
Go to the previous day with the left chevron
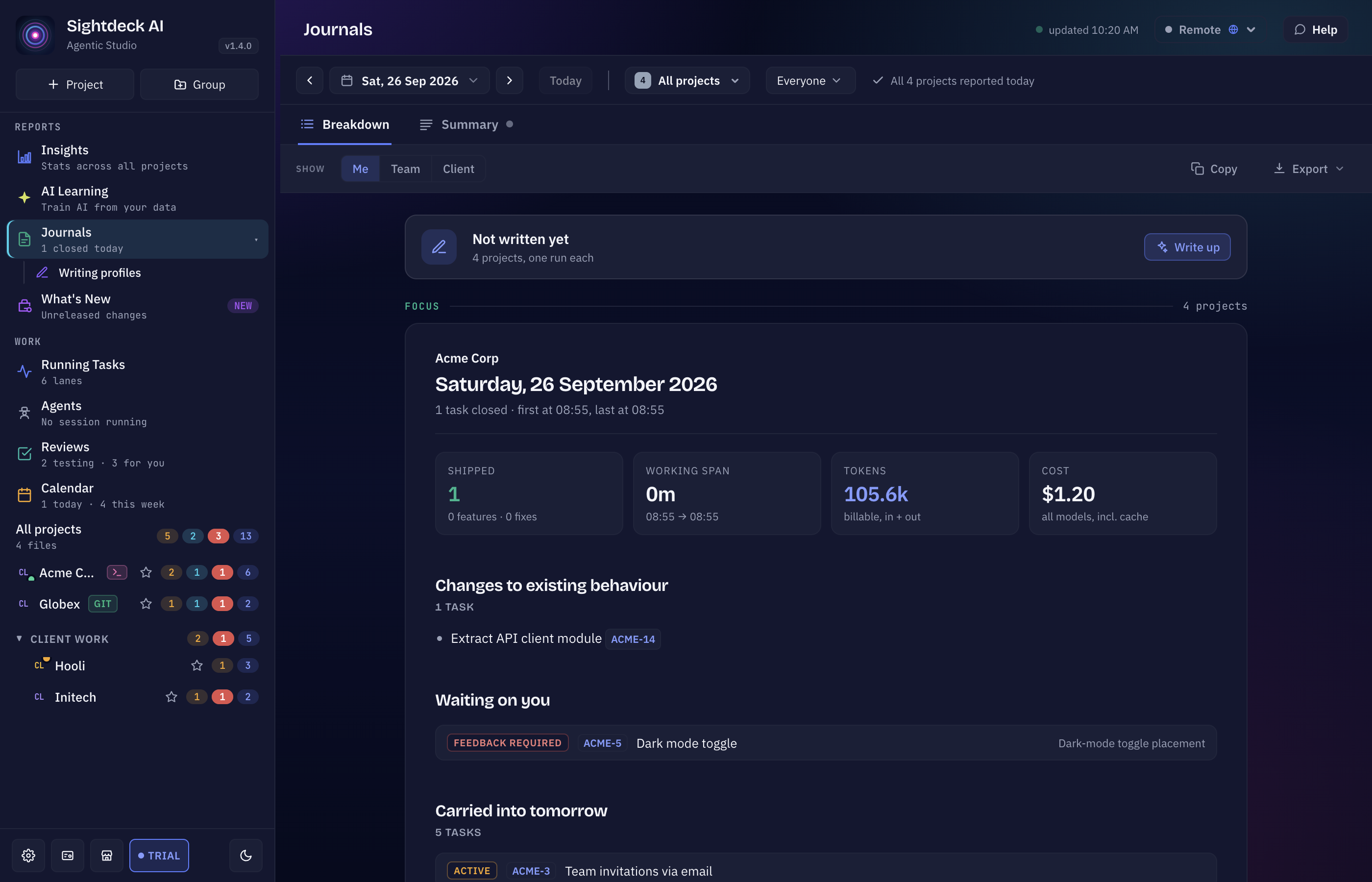tap(310, 80)
